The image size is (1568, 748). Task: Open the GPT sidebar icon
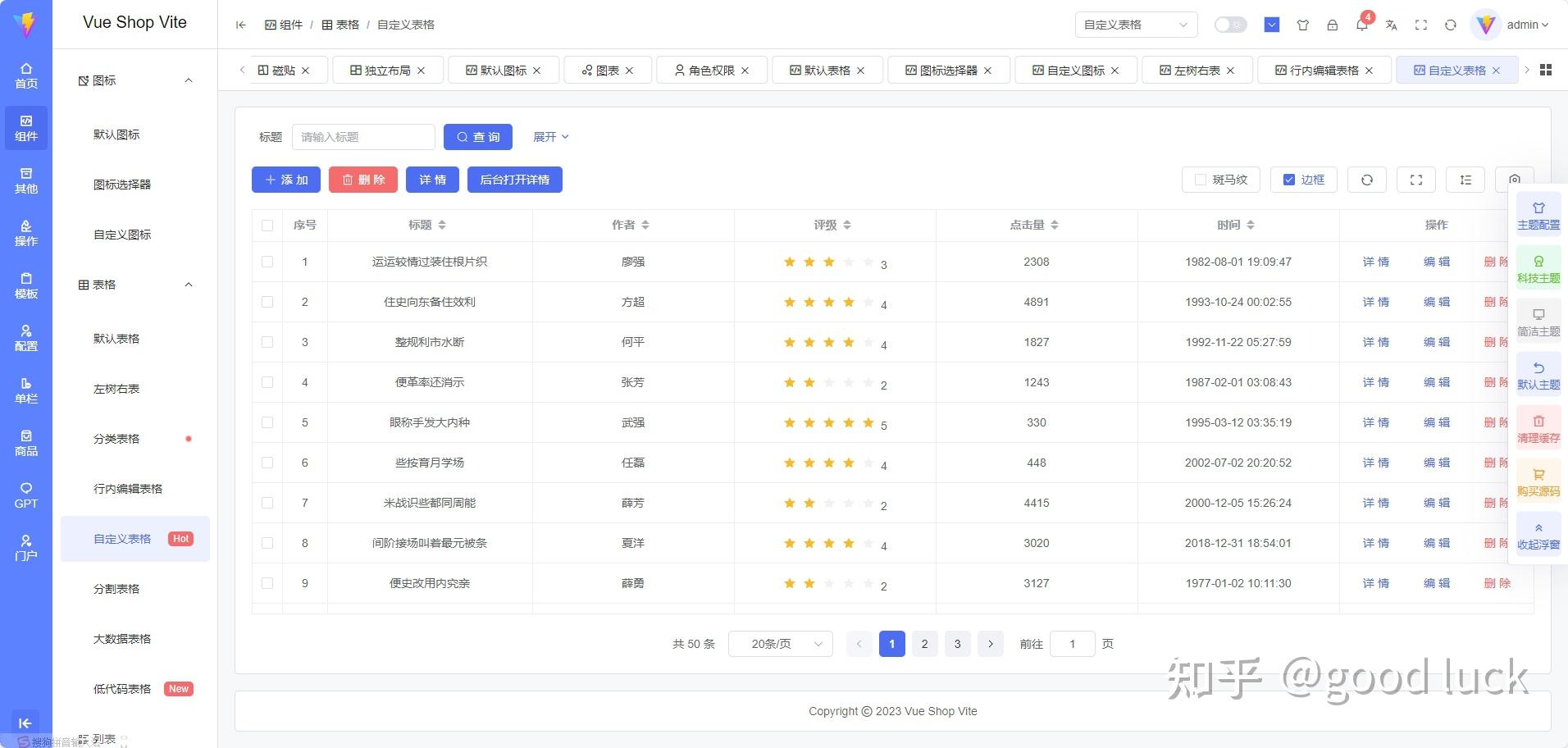[26, 495]
